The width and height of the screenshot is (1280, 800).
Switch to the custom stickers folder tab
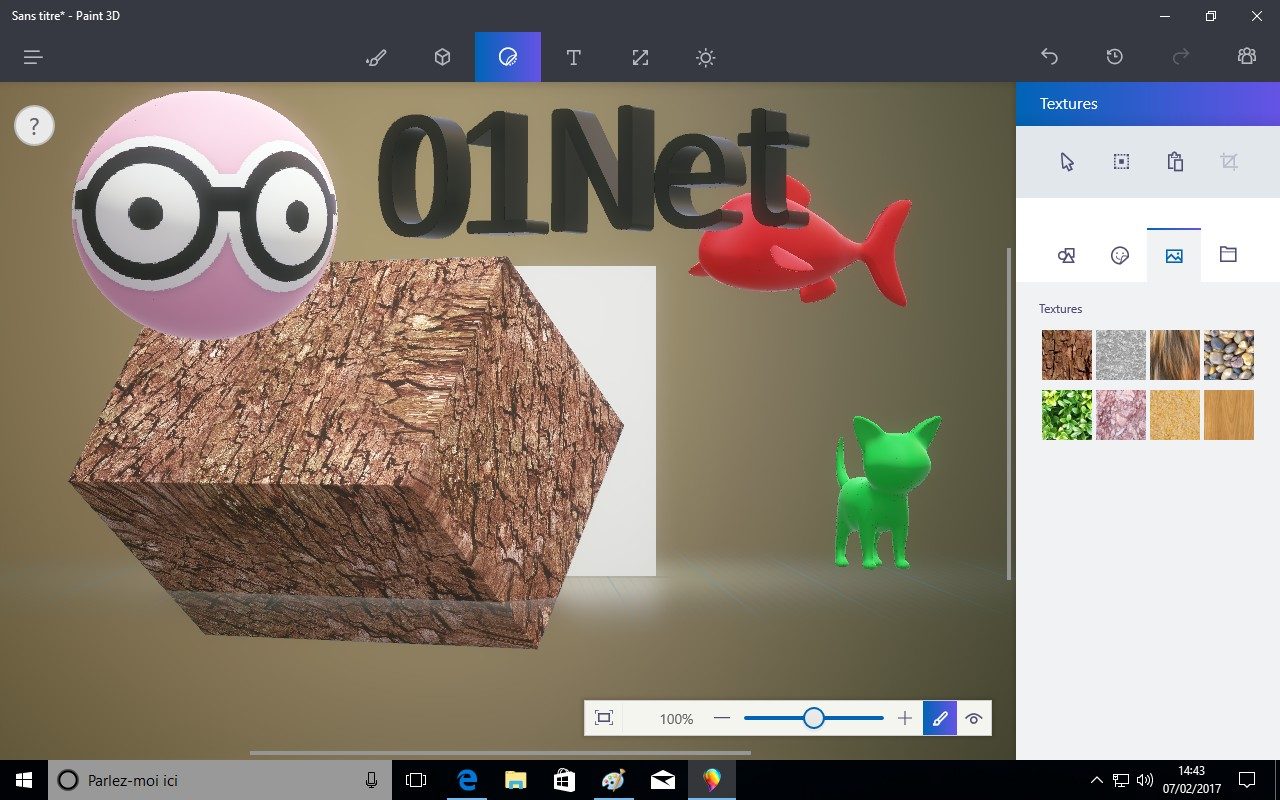coord(1228,255)
